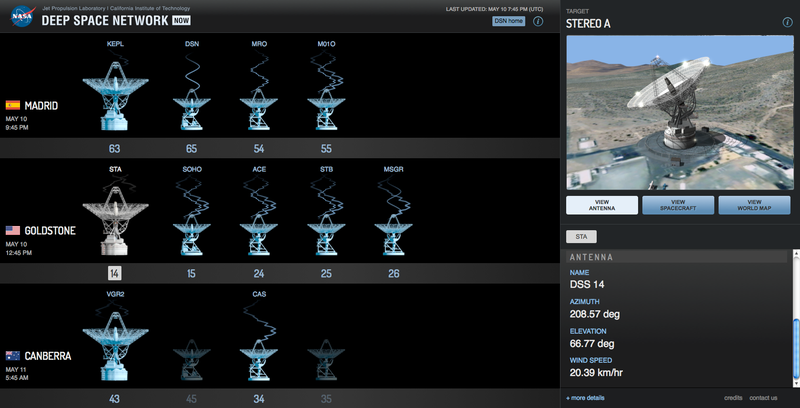Click dish number 24 under Goldstone
This screenshot has width=800, height=408.
259,274
